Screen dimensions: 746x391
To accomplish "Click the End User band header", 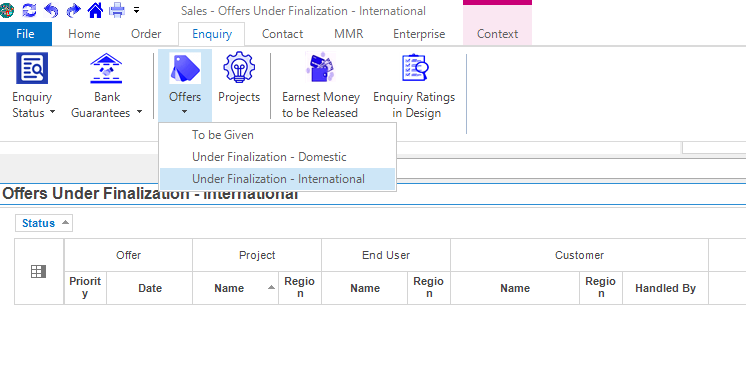I will (386, 255).
